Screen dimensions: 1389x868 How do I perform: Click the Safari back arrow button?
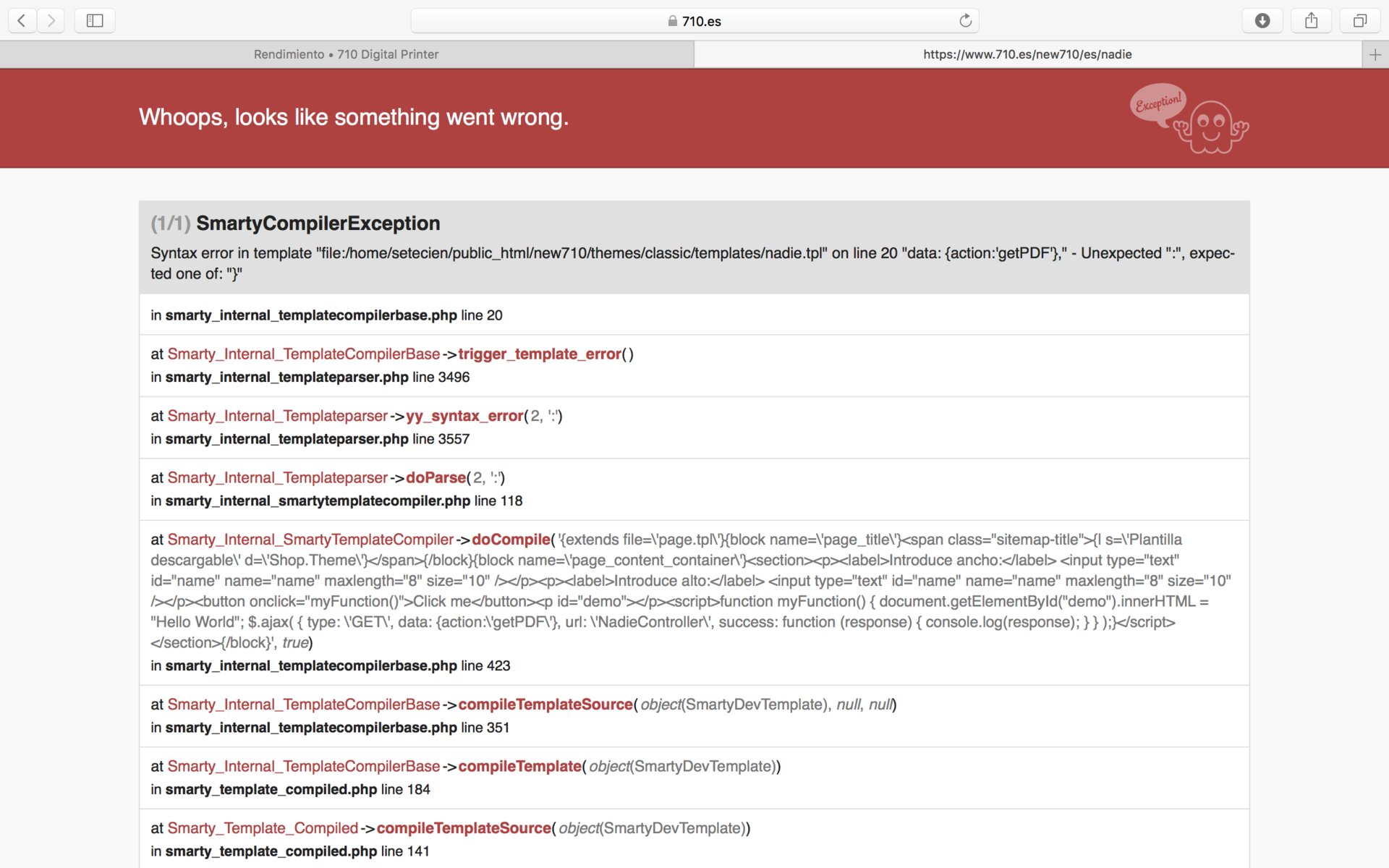22,21
